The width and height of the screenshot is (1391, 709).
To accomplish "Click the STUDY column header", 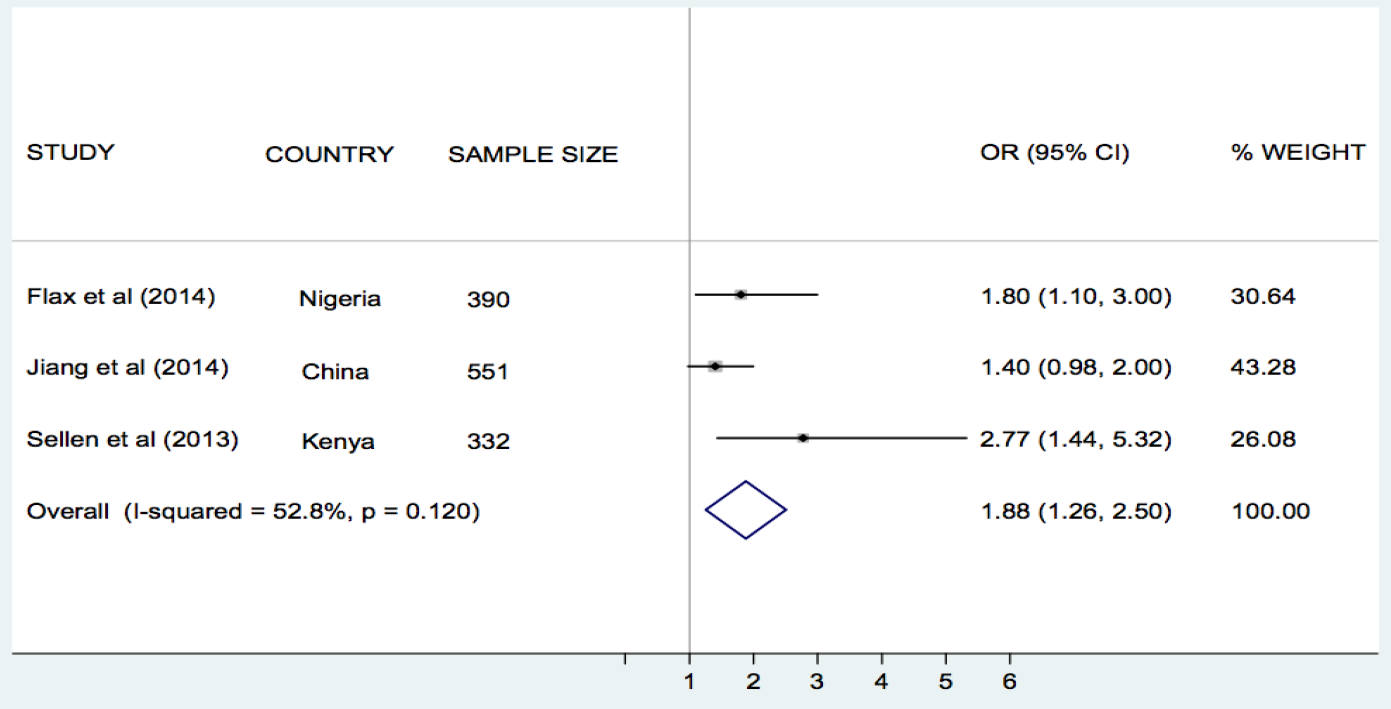I will click(x=70, y=153).
